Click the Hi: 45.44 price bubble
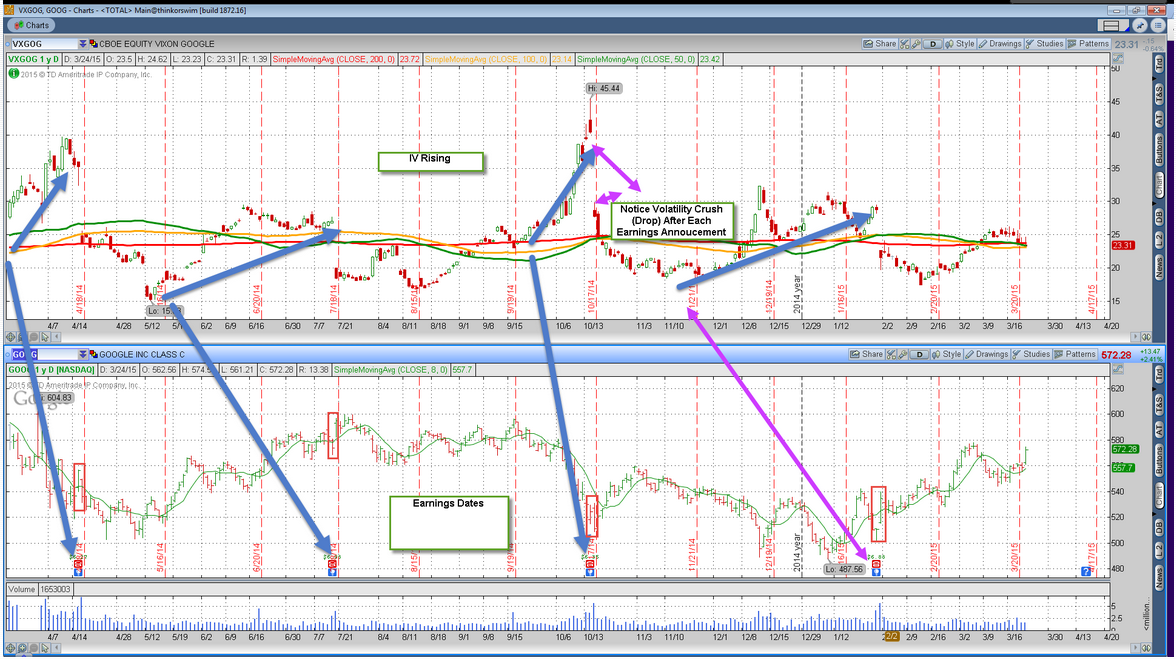The width and height of the screenshot is (1176, 659). (604, 88)
